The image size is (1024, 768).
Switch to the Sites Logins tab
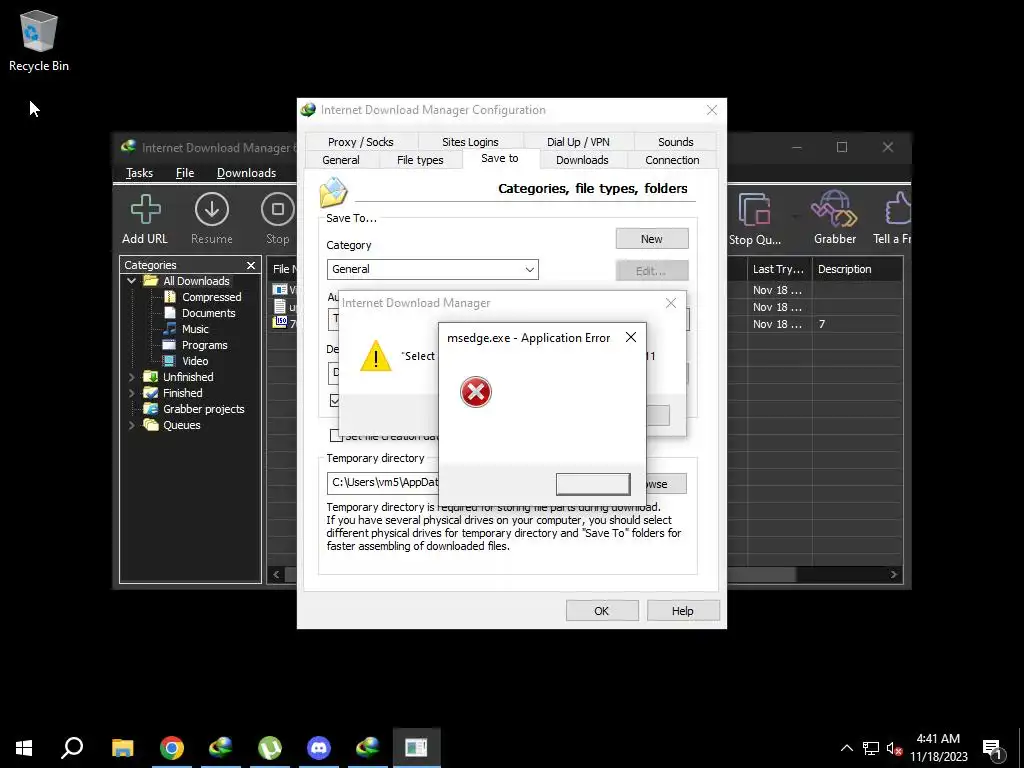[470, 142]
